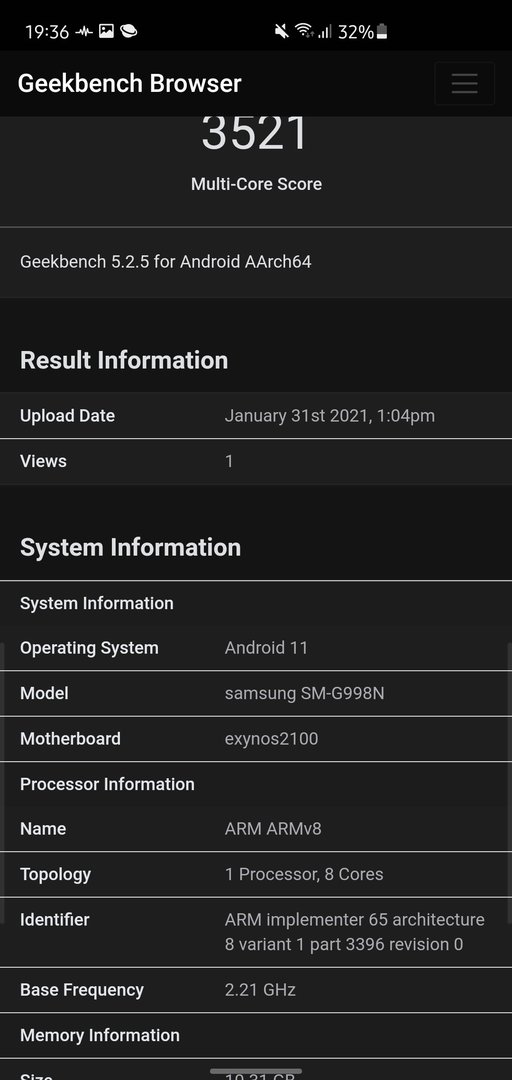
Task: Open the hamburger navigation menu
Action: click(x=464, y=83)
